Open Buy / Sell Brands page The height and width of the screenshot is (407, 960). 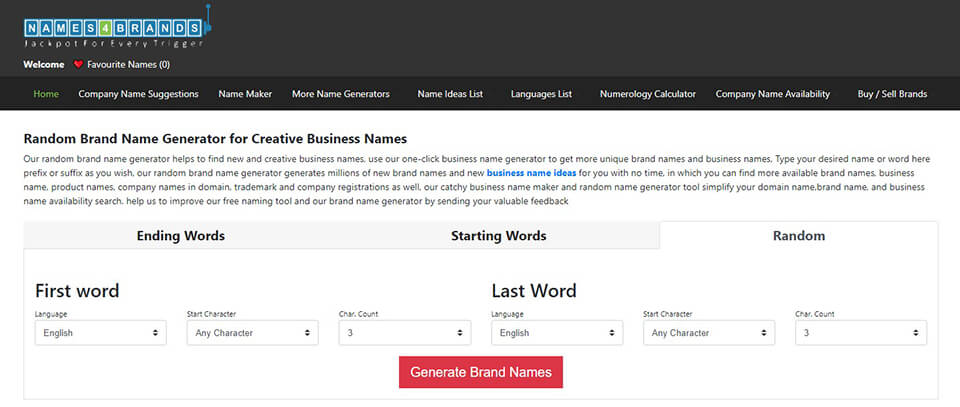tap(892, 94)
